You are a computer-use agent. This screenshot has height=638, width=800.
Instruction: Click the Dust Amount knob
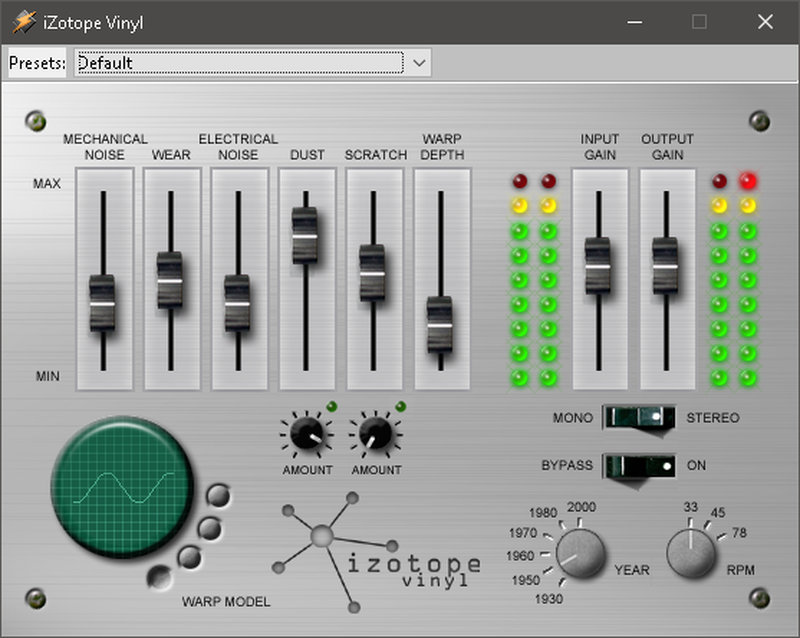306,435
